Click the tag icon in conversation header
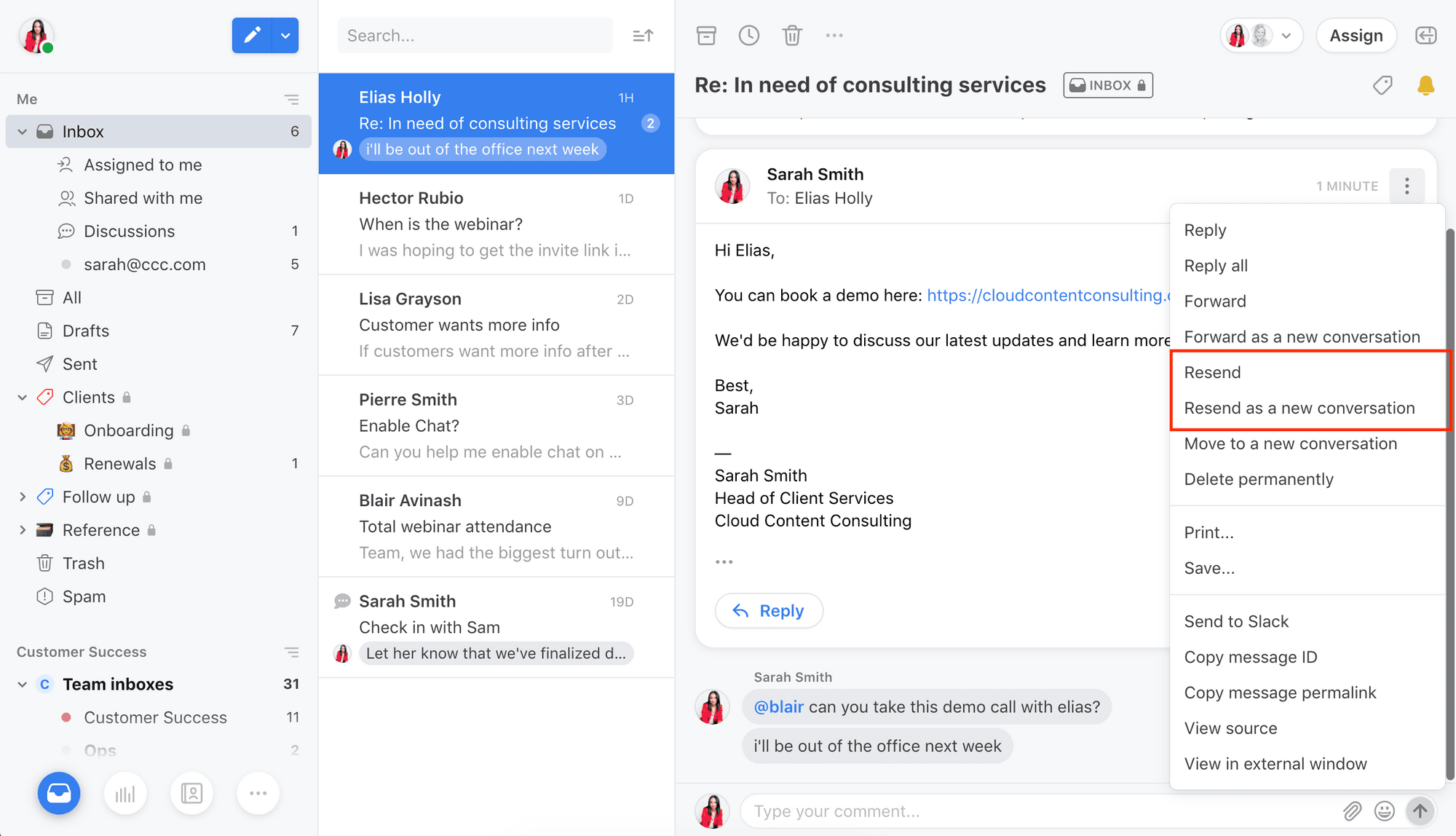This screenshot has width=1456, height=836. pyautogui.click(x=1382, y=85)
